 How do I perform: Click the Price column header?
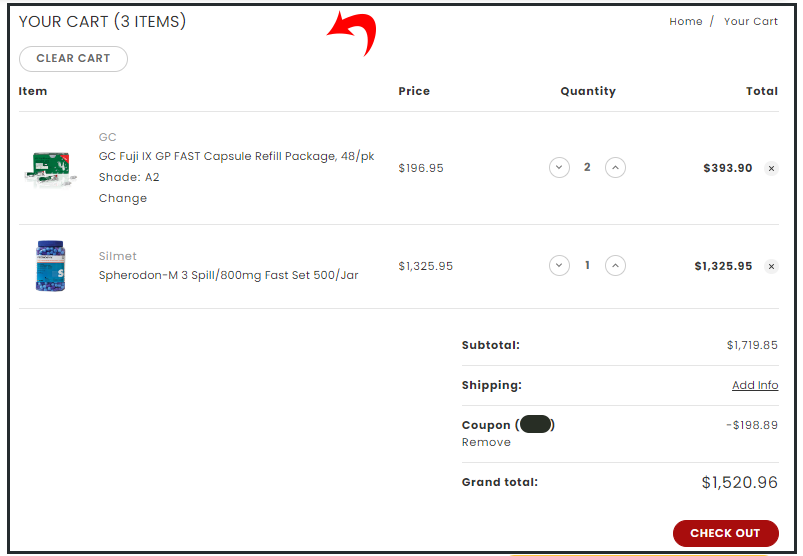[x=414, y=91]
